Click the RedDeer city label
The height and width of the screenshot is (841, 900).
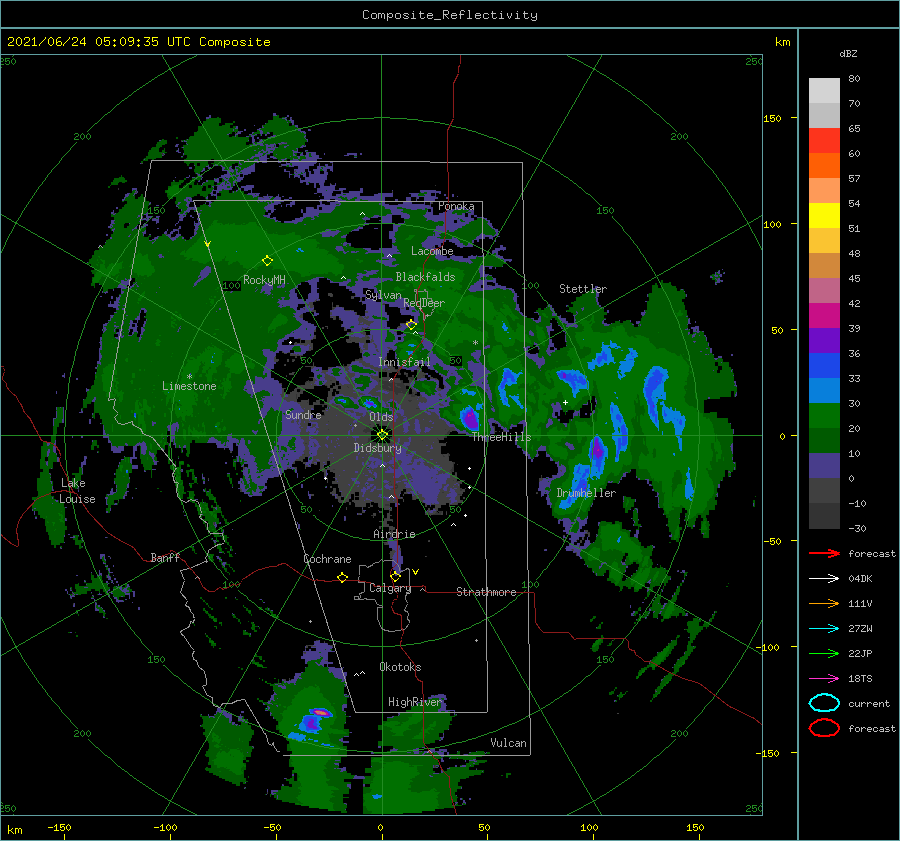[424, 303]
